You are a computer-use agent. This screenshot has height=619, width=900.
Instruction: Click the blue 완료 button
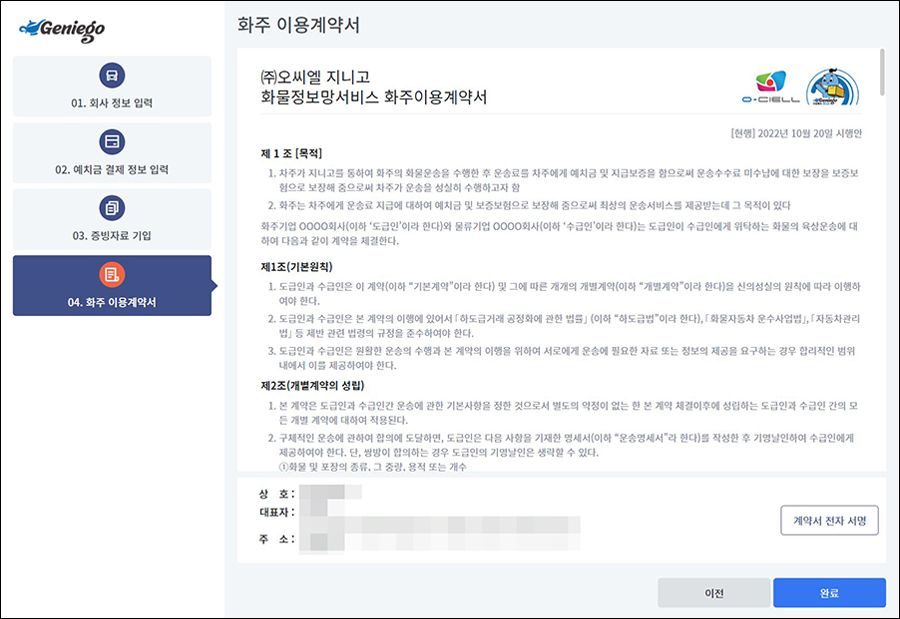[x=829, y=593]
